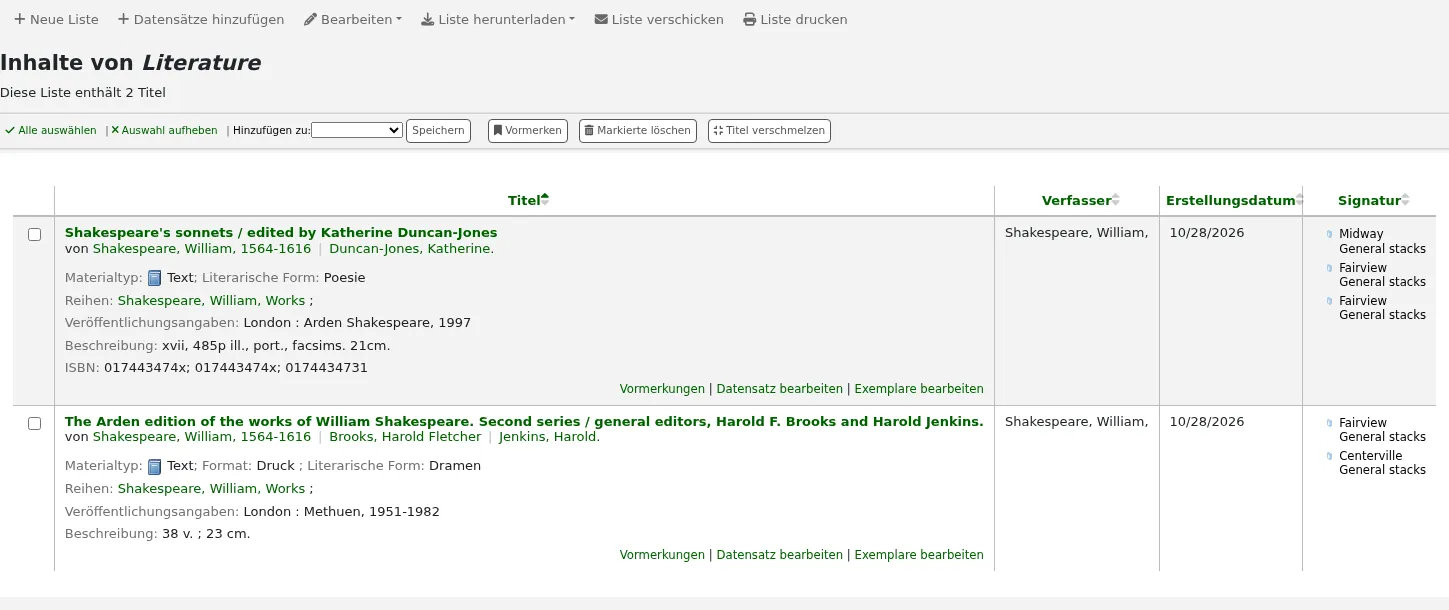The image size is (1449, 610).
Task: Open the Hinzufügen zu combo box
Action: pyautogui.click(x=357, y=130)
